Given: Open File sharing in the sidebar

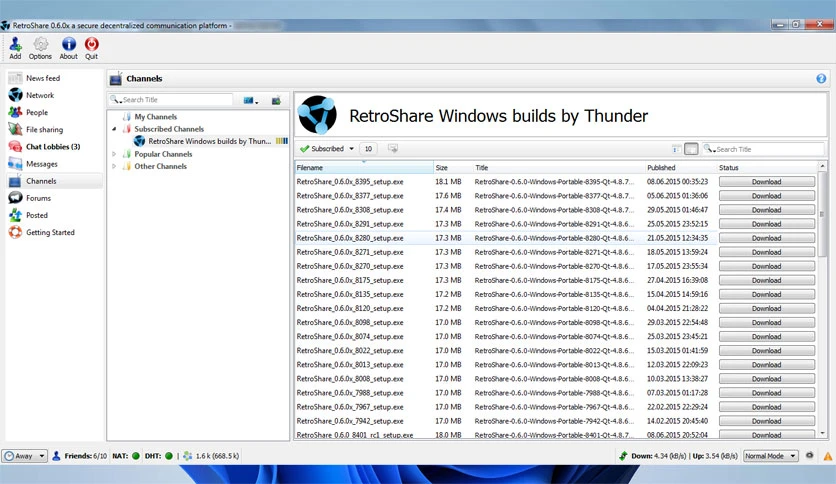Looking at the screenshot, I should [54, 130].
